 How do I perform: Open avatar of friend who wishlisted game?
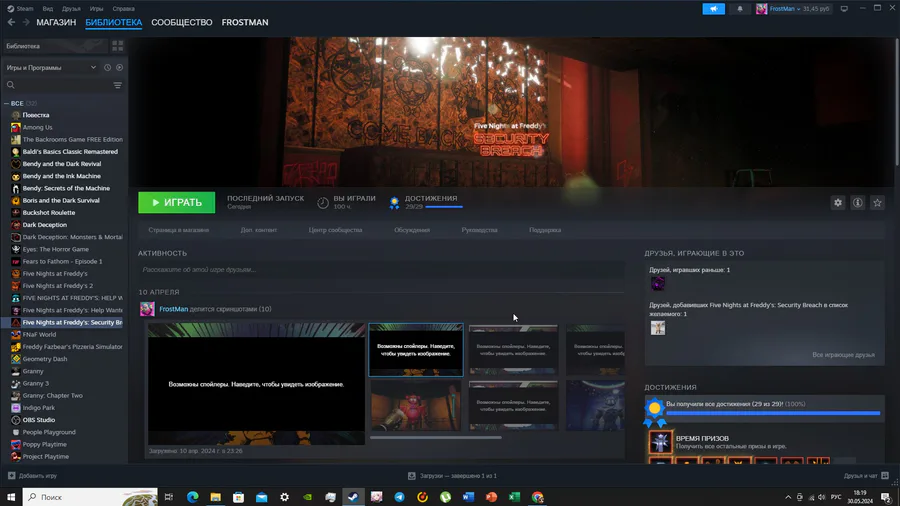tap(658, 328)
